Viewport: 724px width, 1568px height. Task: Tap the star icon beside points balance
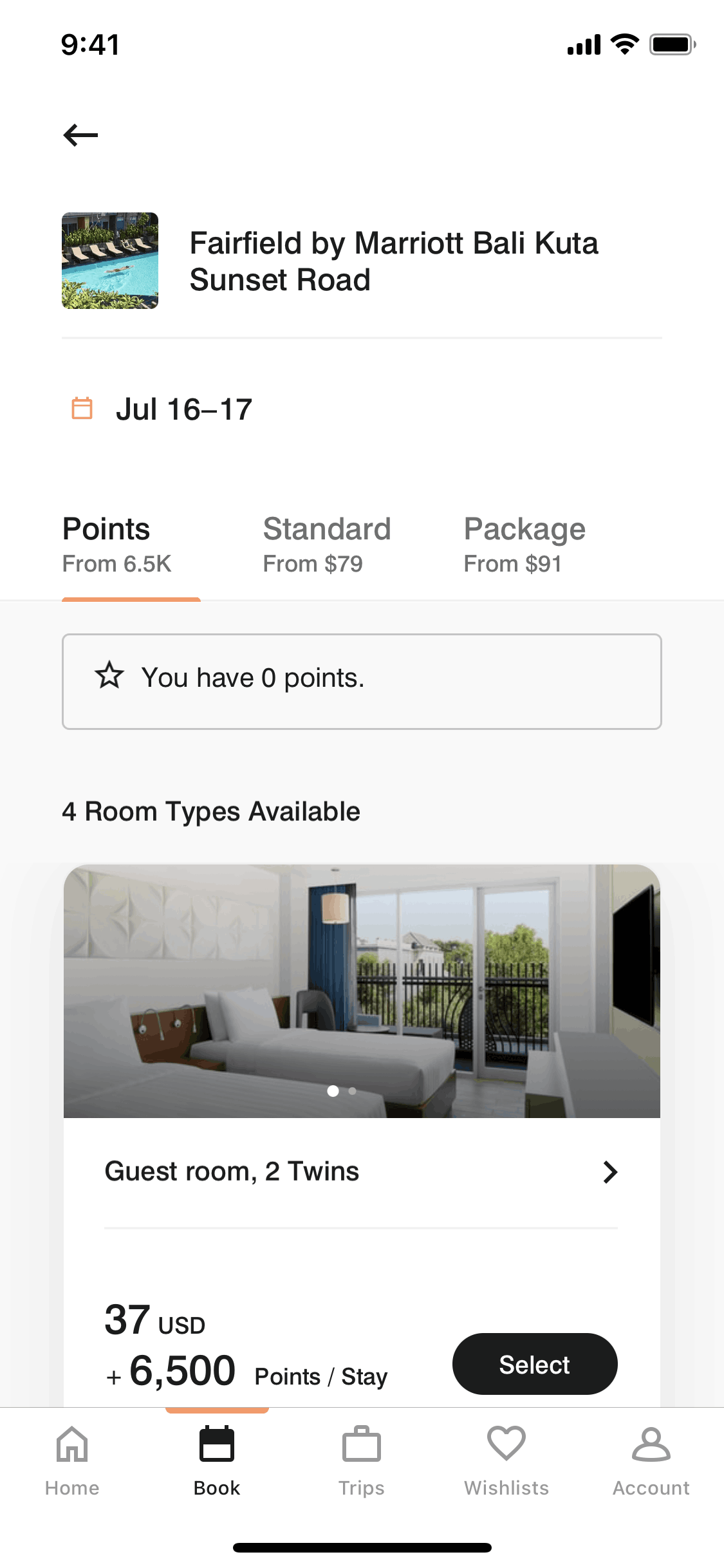point(109,675)
